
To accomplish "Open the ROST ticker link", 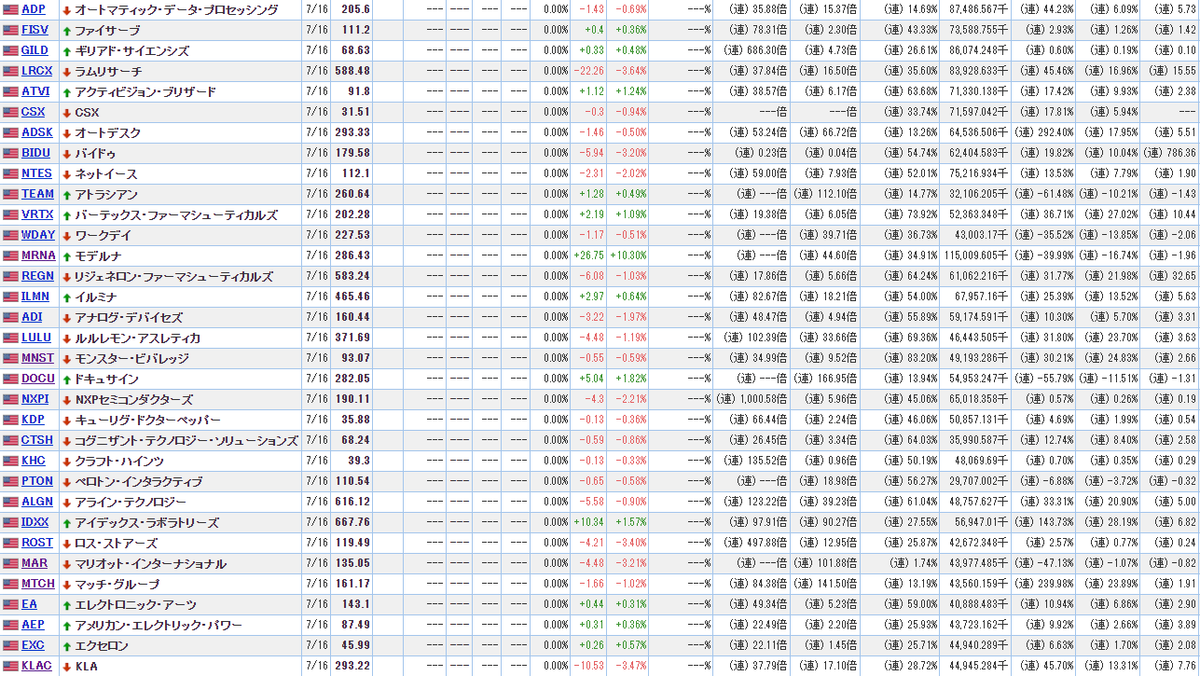I will pos(37,542).
